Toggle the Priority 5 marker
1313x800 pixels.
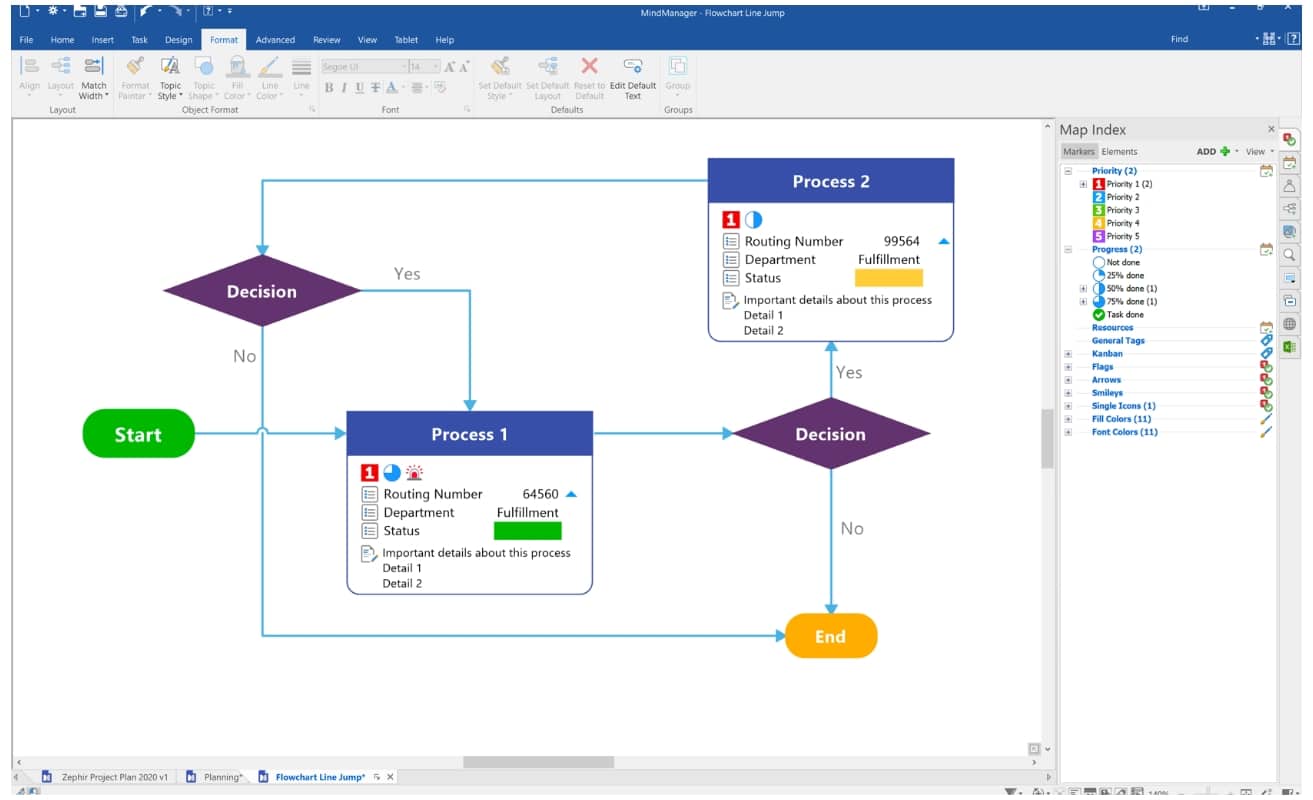1098,236
